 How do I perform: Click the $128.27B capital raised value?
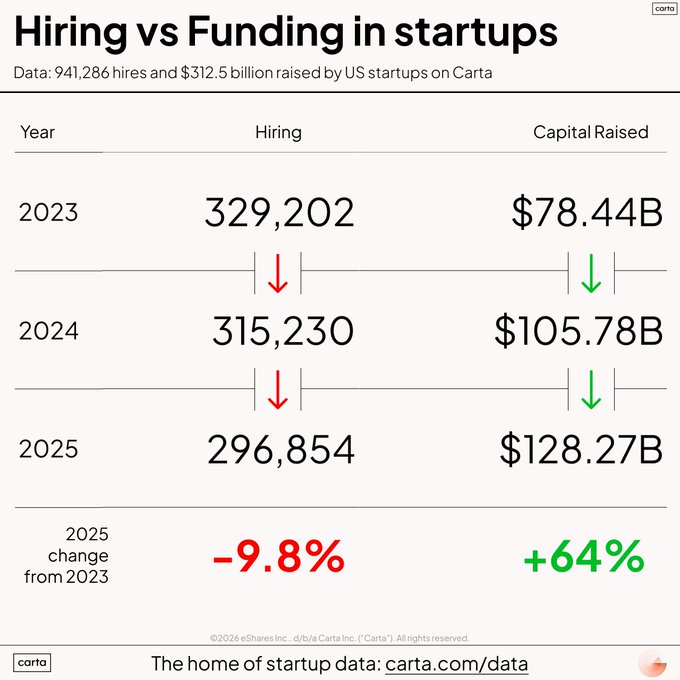pos(581,449)
